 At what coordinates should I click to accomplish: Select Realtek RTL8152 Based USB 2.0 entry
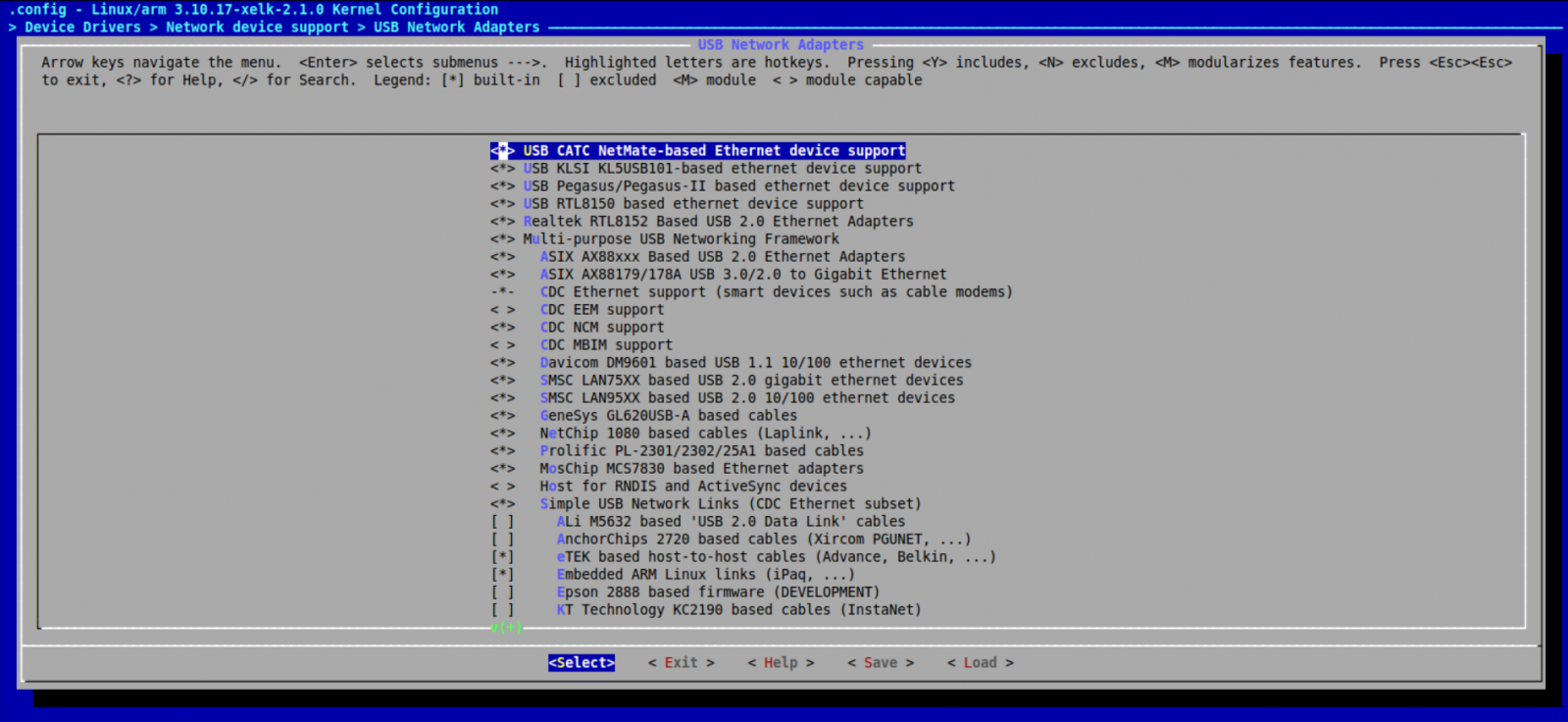click(x=718, y=222)
